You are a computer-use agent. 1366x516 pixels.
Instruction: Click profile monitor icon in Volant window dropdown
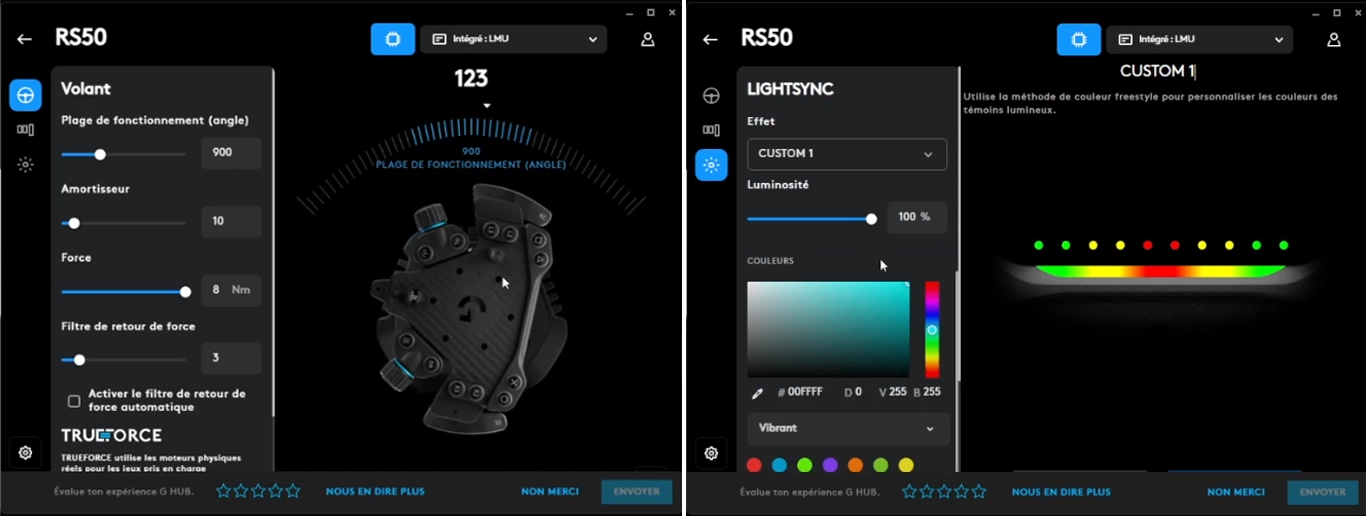coord(439,39)
